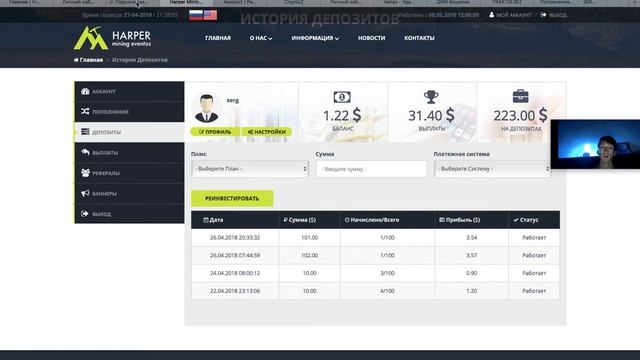Open the Настройки button
Viewport: 640px width, 360px height.
coord(267,132)
